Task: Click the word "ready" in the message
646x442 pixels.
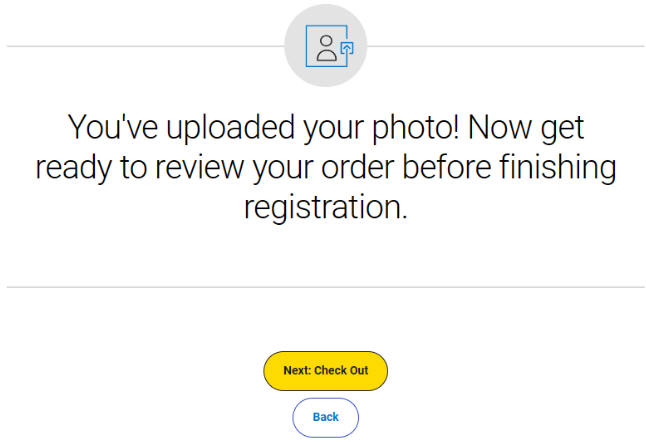Action: [73, 168]
